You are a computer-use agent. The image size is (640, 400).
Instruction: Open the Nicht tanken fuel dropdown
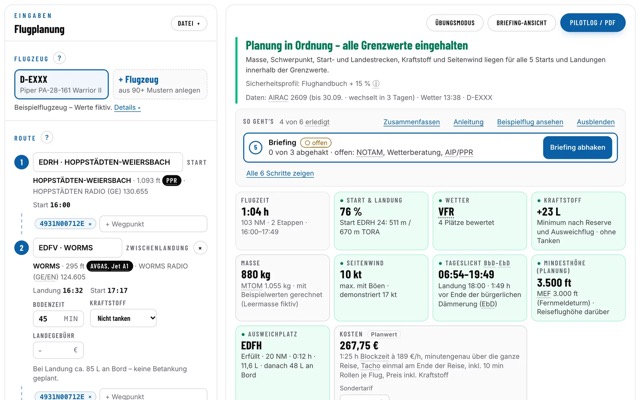point(123,318)
